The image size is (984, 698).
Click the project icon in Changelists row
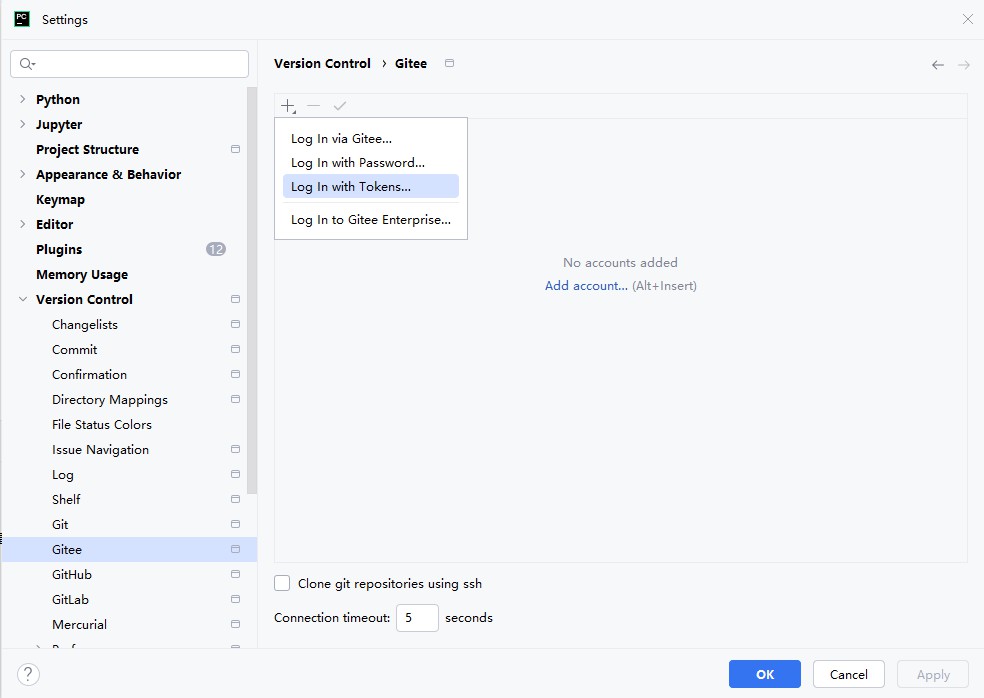pyautogui.click(x=235, y=325)
